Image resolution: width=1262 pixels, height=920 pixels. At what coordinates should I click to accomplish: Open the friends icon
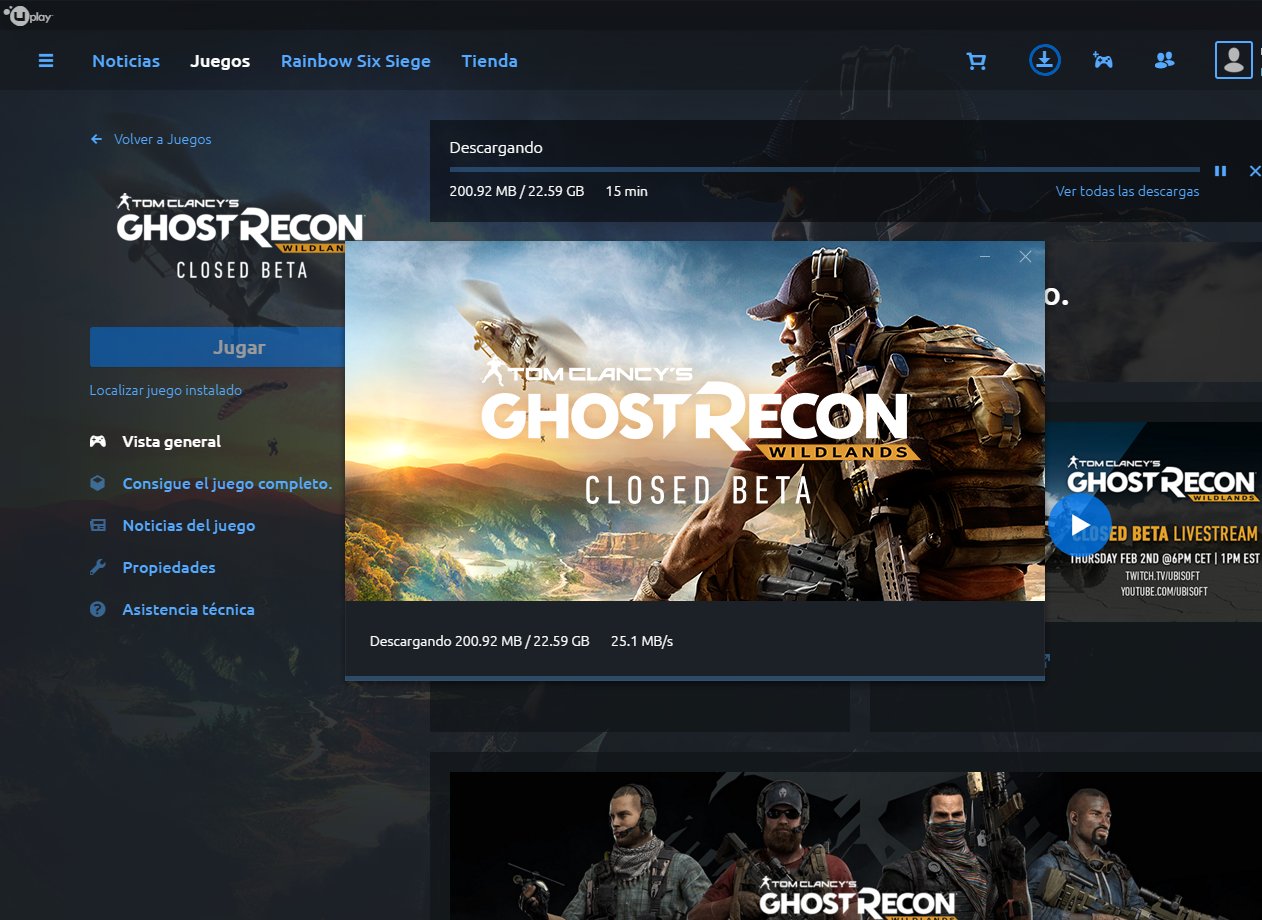(1164, 61)
